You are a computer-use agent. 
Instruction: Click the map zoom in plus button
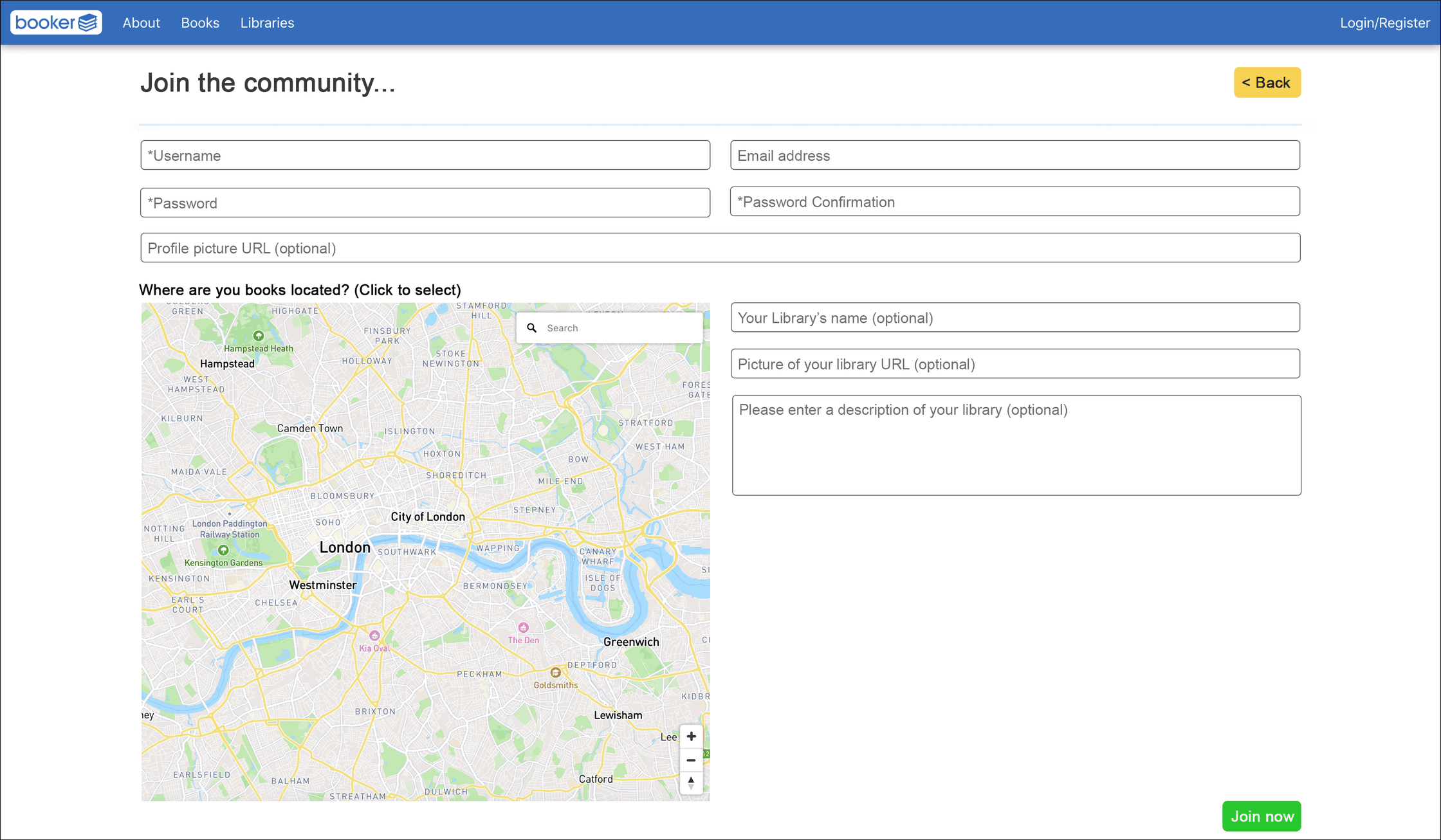click(x=691, y=736)
